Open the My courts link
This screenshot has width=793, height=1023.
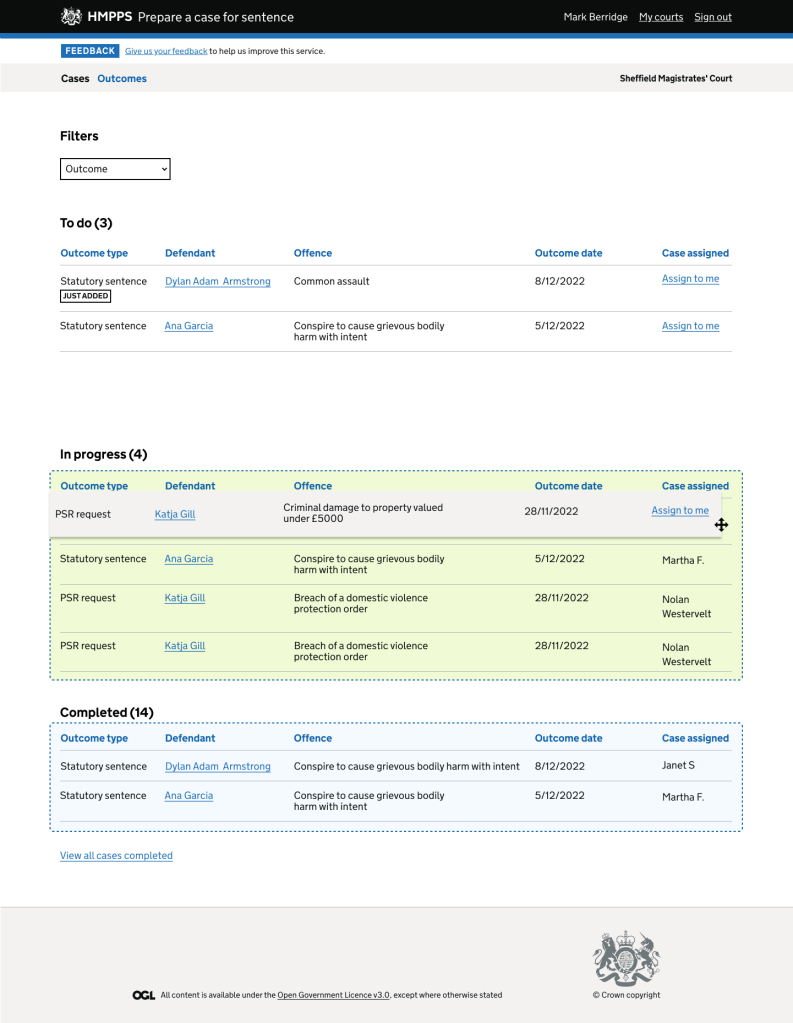(661, 17)
